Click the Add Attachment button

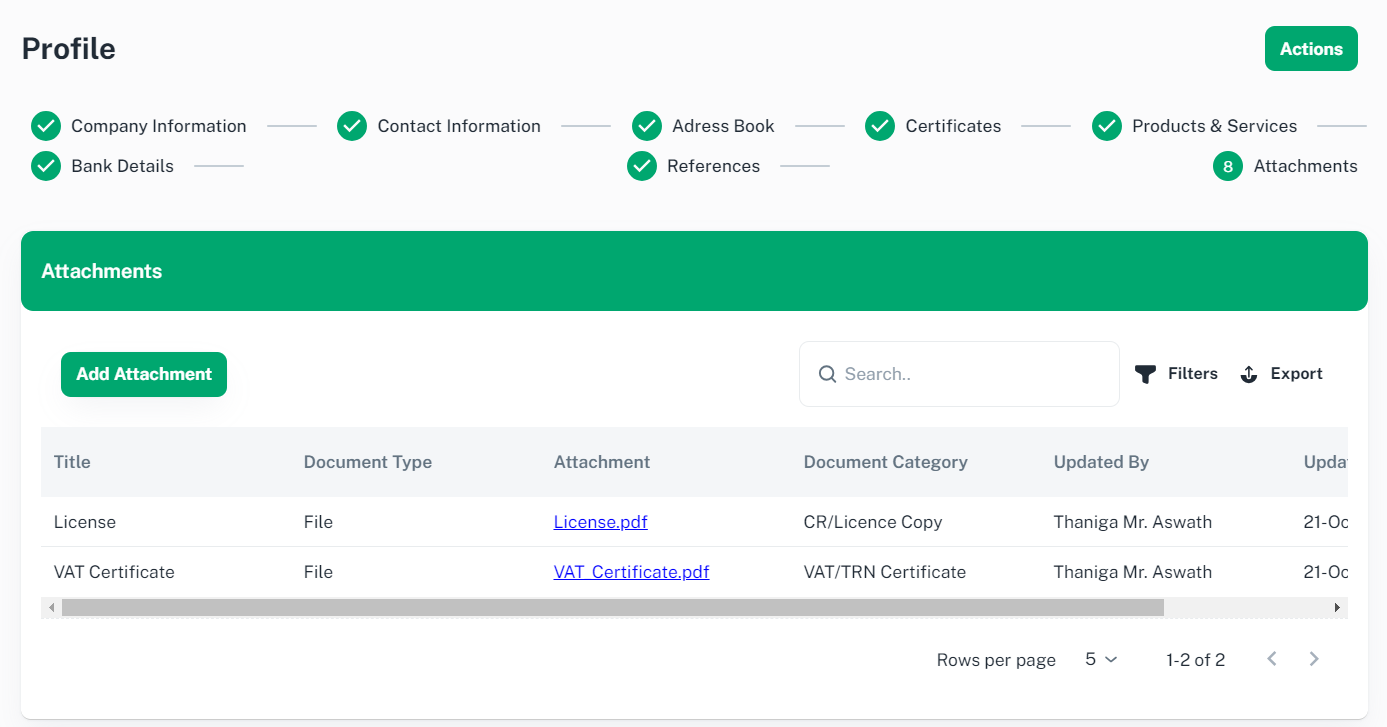[144, 374]
